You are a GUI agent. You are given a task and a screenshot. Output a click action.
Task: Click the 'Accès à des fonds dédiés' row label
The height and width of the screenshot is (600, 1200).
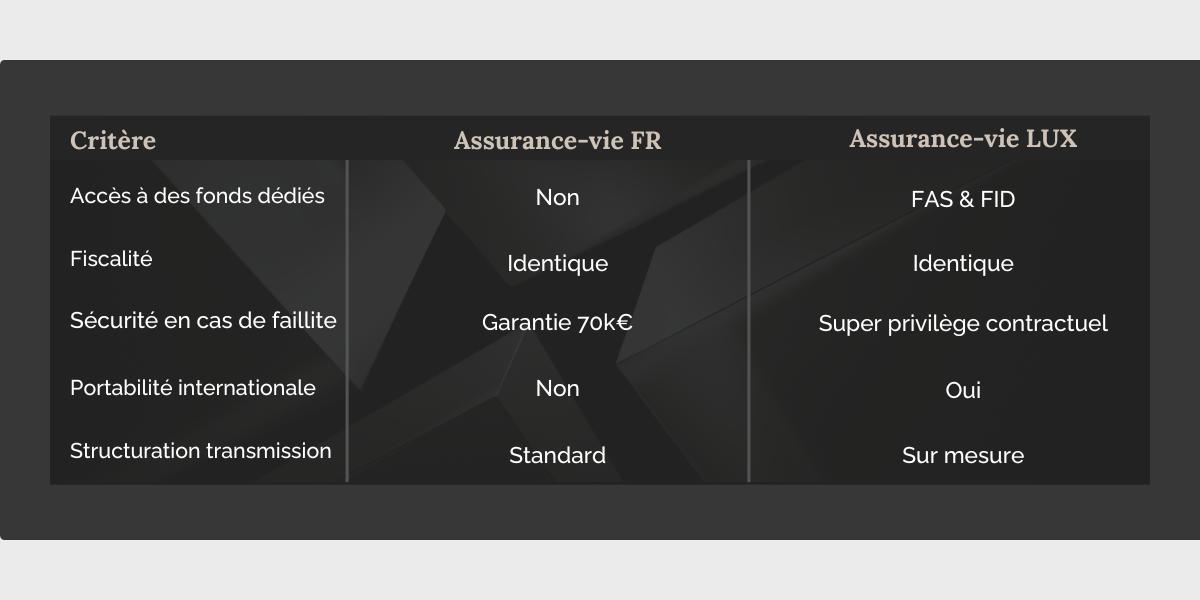(x=197, y=196)
